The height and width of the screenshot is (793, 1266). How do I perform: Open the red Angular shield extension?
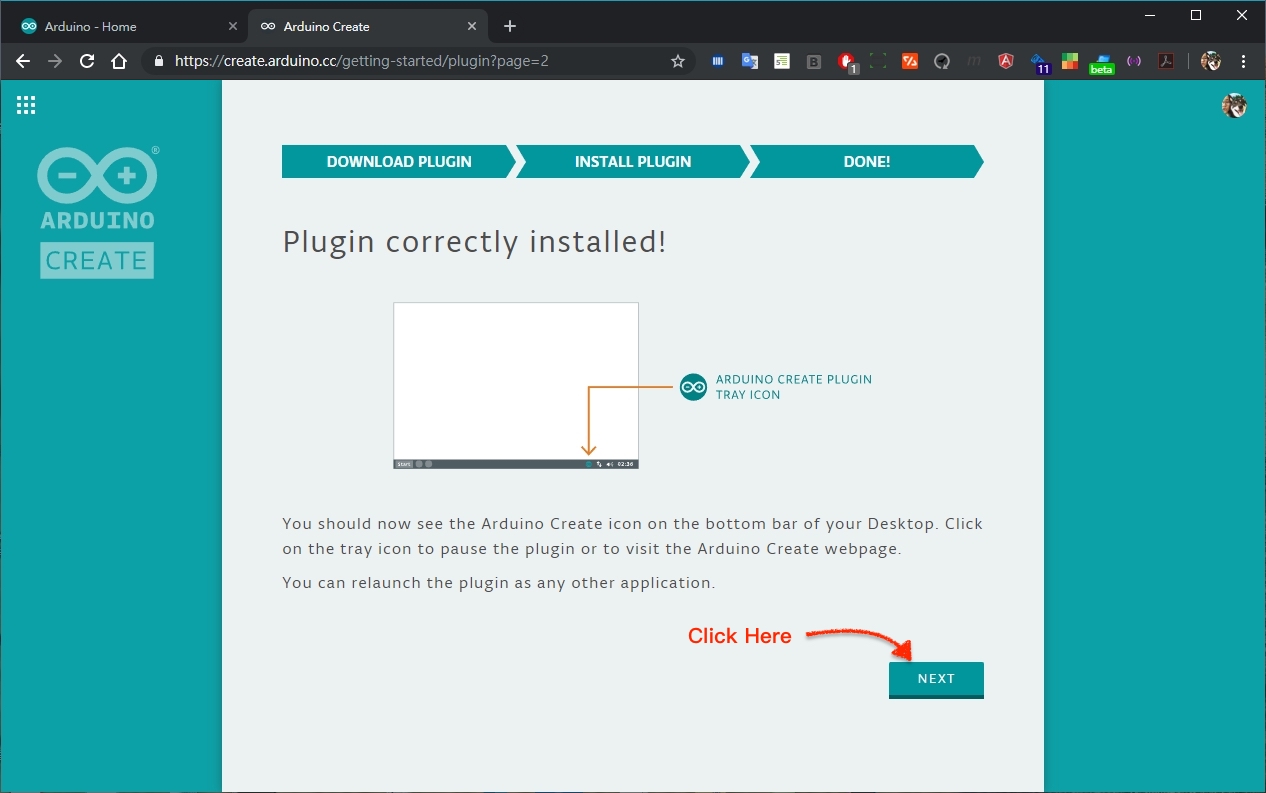tap(1006, 61)
